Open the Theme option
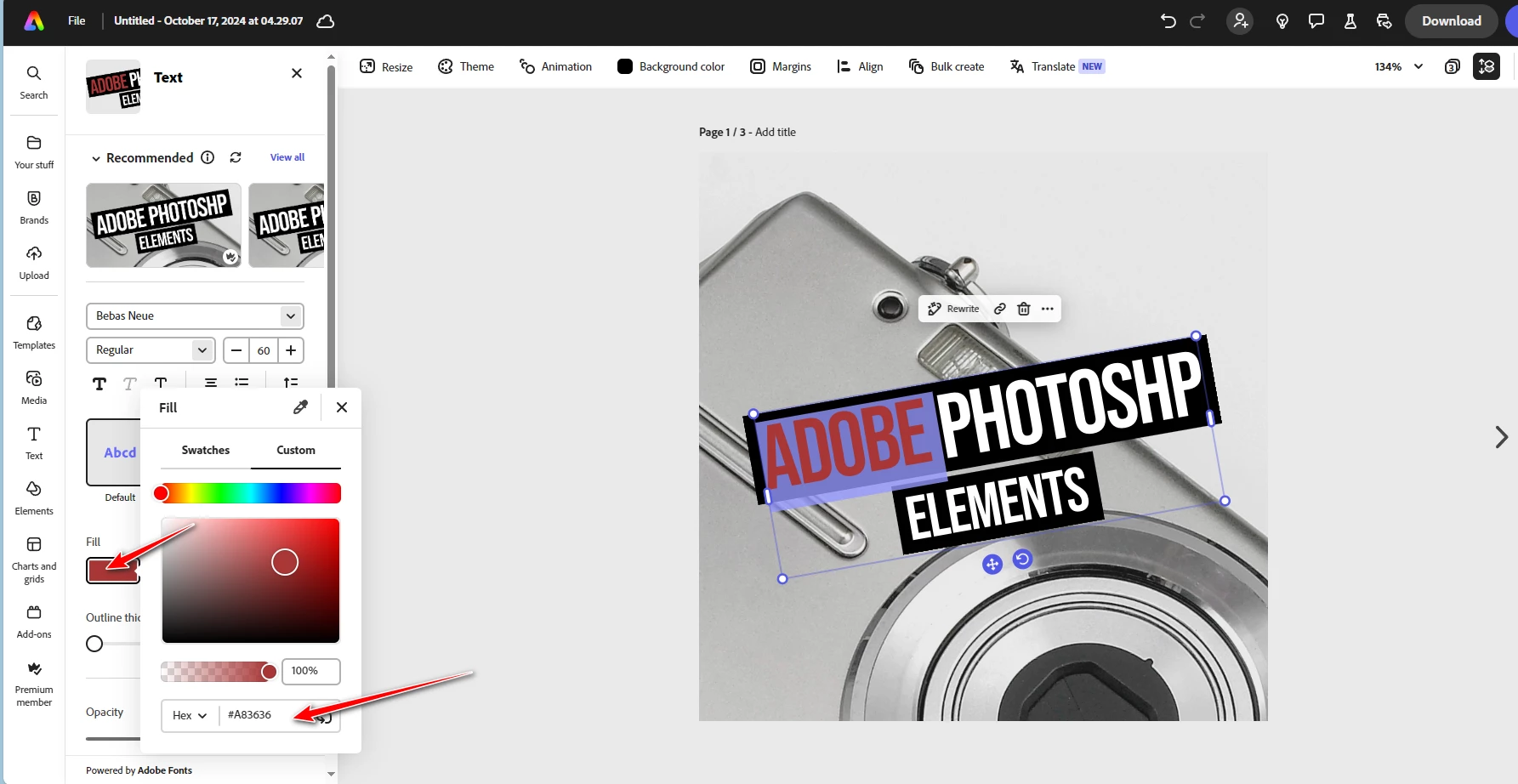Screen dimensions: 1518x784 465,66
